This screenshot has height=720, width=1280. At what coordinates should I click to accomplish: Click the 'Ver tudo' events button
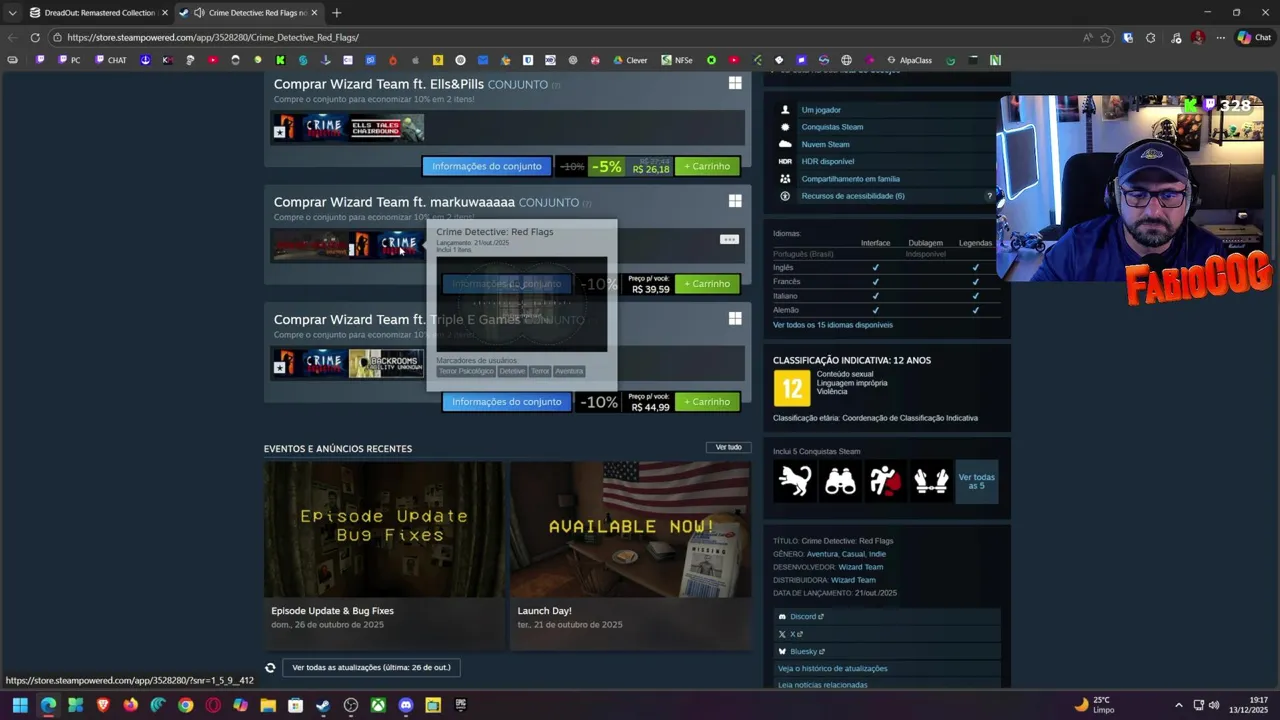[728, 447]
